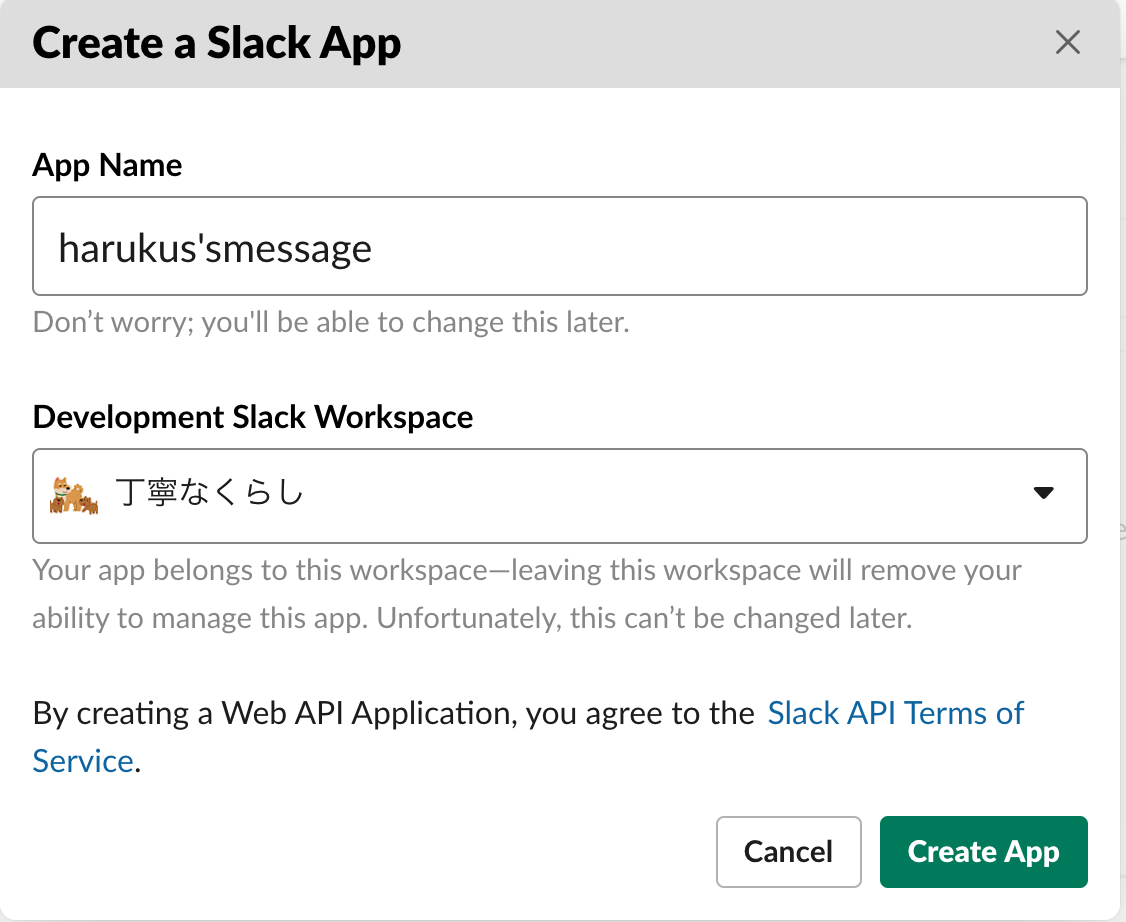This screenshot has height=922, width=1126.
Task: Click the shiba dog workspace icon
Action: (x=74, y=495)
